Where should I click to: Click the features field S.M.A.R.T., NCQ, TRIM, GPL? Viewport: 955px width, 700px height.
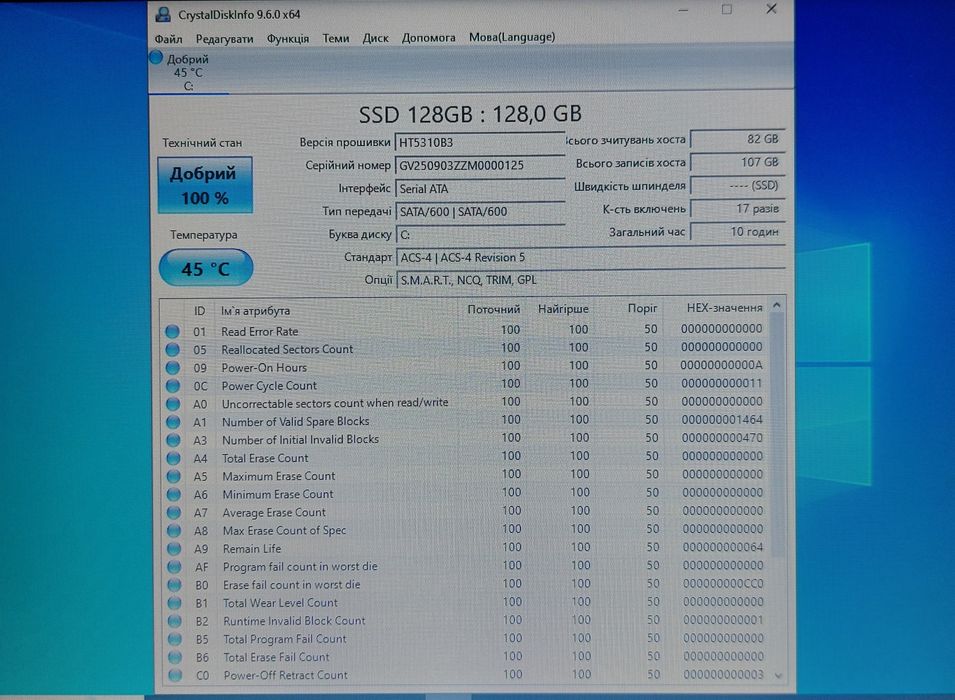click(x=591, y=280)
